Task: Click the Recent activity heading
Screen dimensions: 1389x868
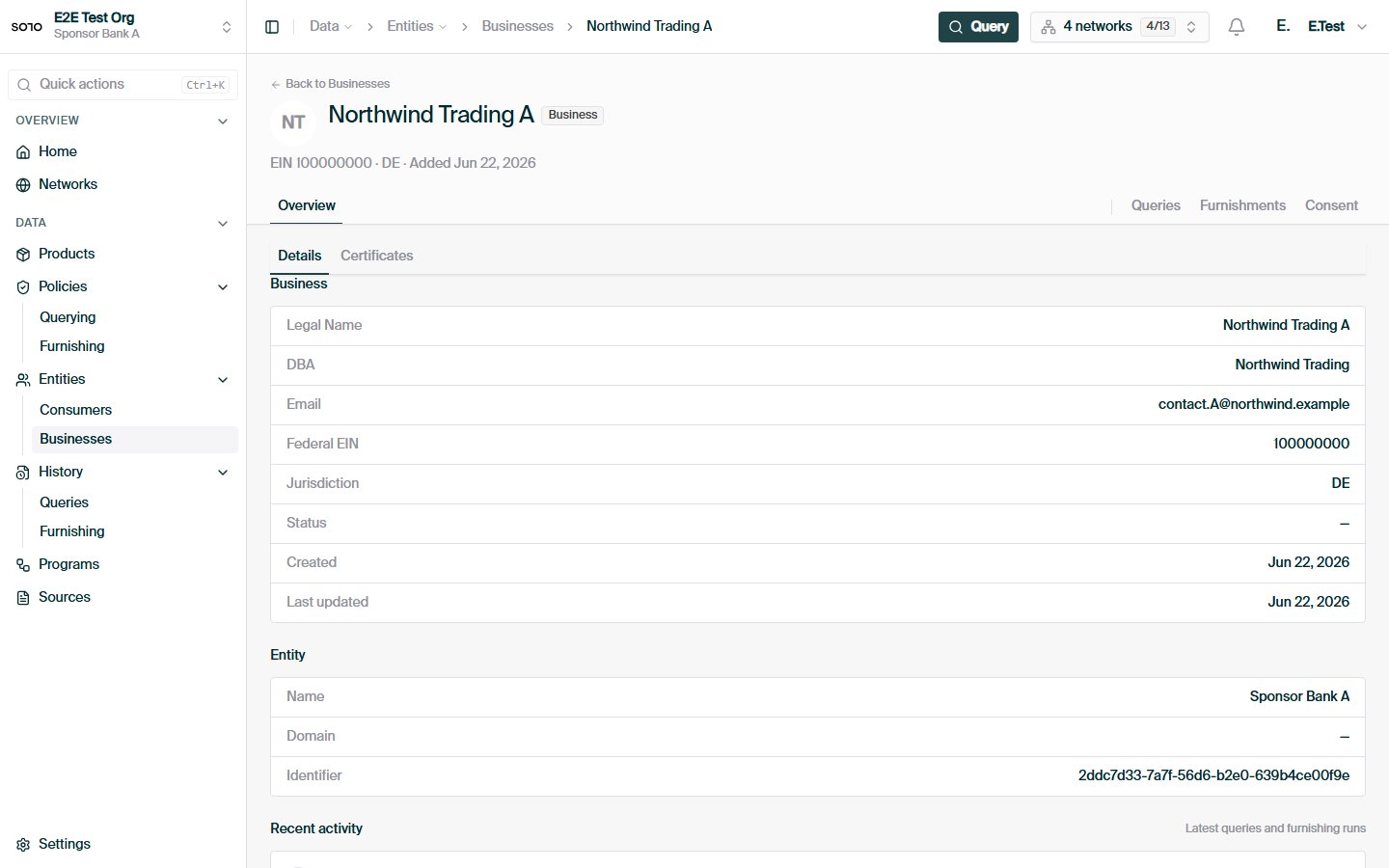Action: coord(316,828)
